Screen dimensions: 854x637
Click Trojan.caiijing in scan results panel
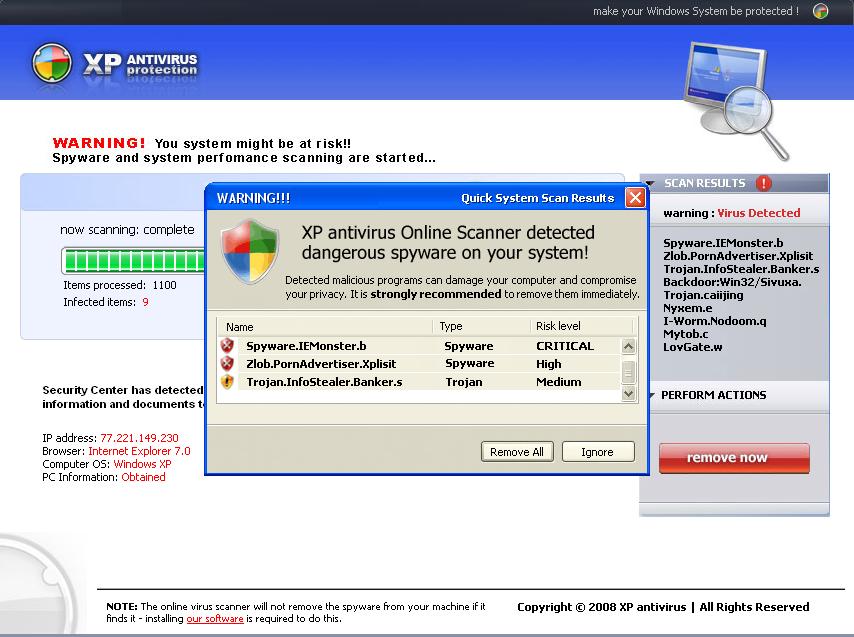703,295
